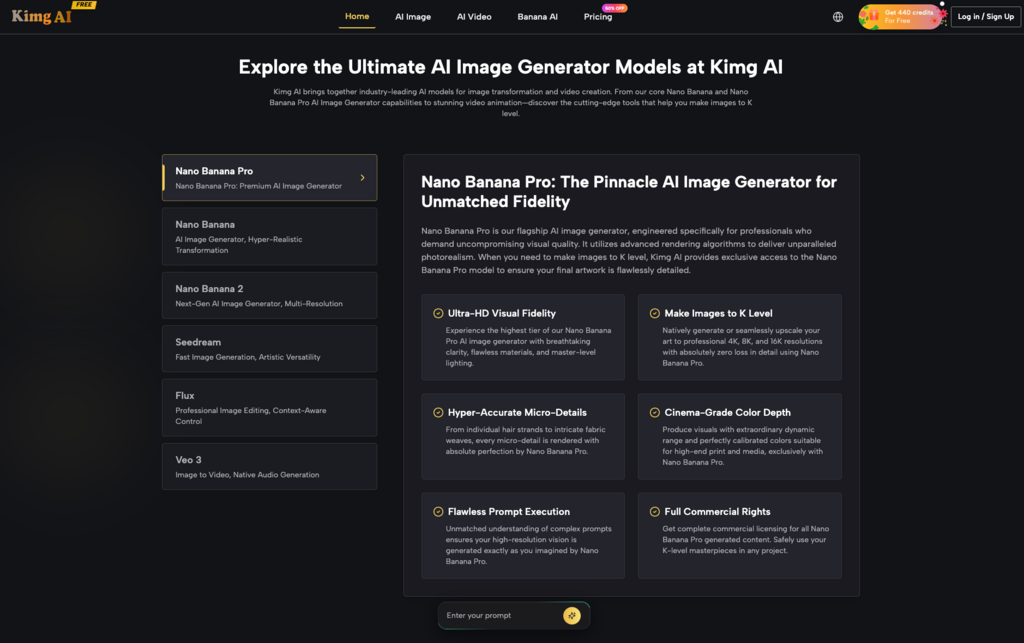
Task: Click the Ultra-HD Visual Fidelity check icon
Action: click(438, 313)
